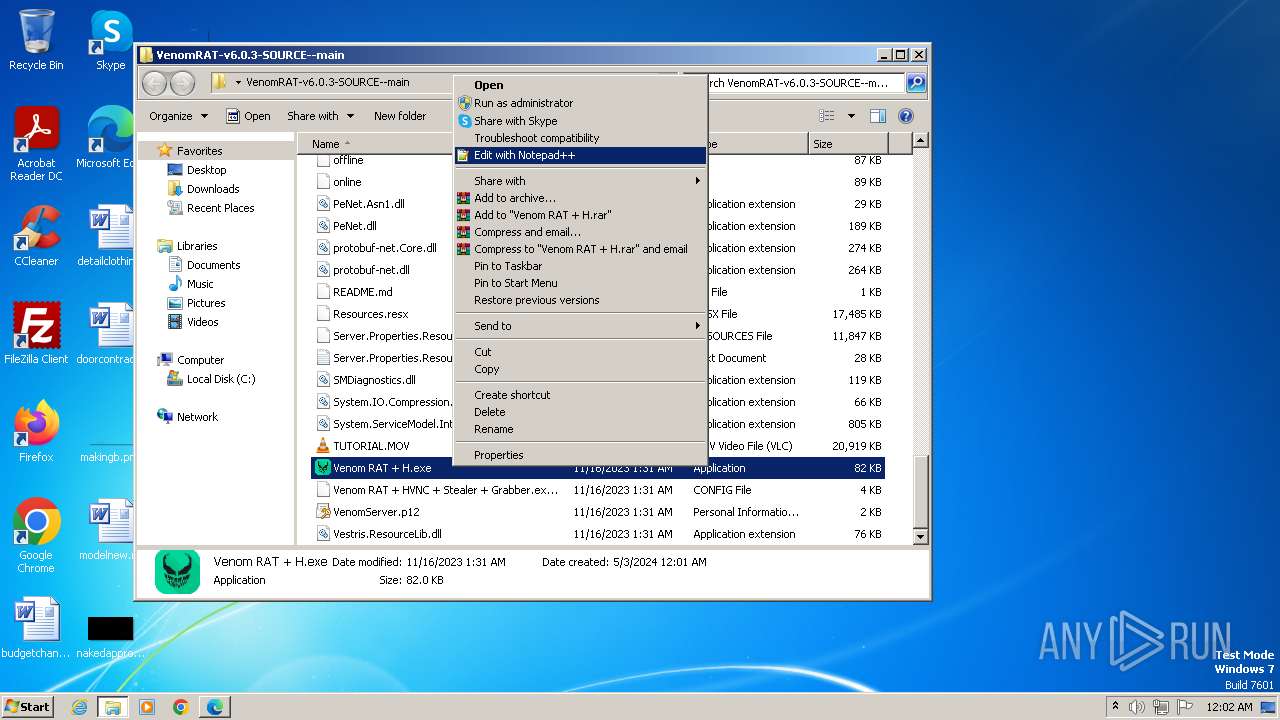The width and height of the screenshot is (1280, 720).
Task: Open the modelnew Word document icon
Action: coord(110,530)
